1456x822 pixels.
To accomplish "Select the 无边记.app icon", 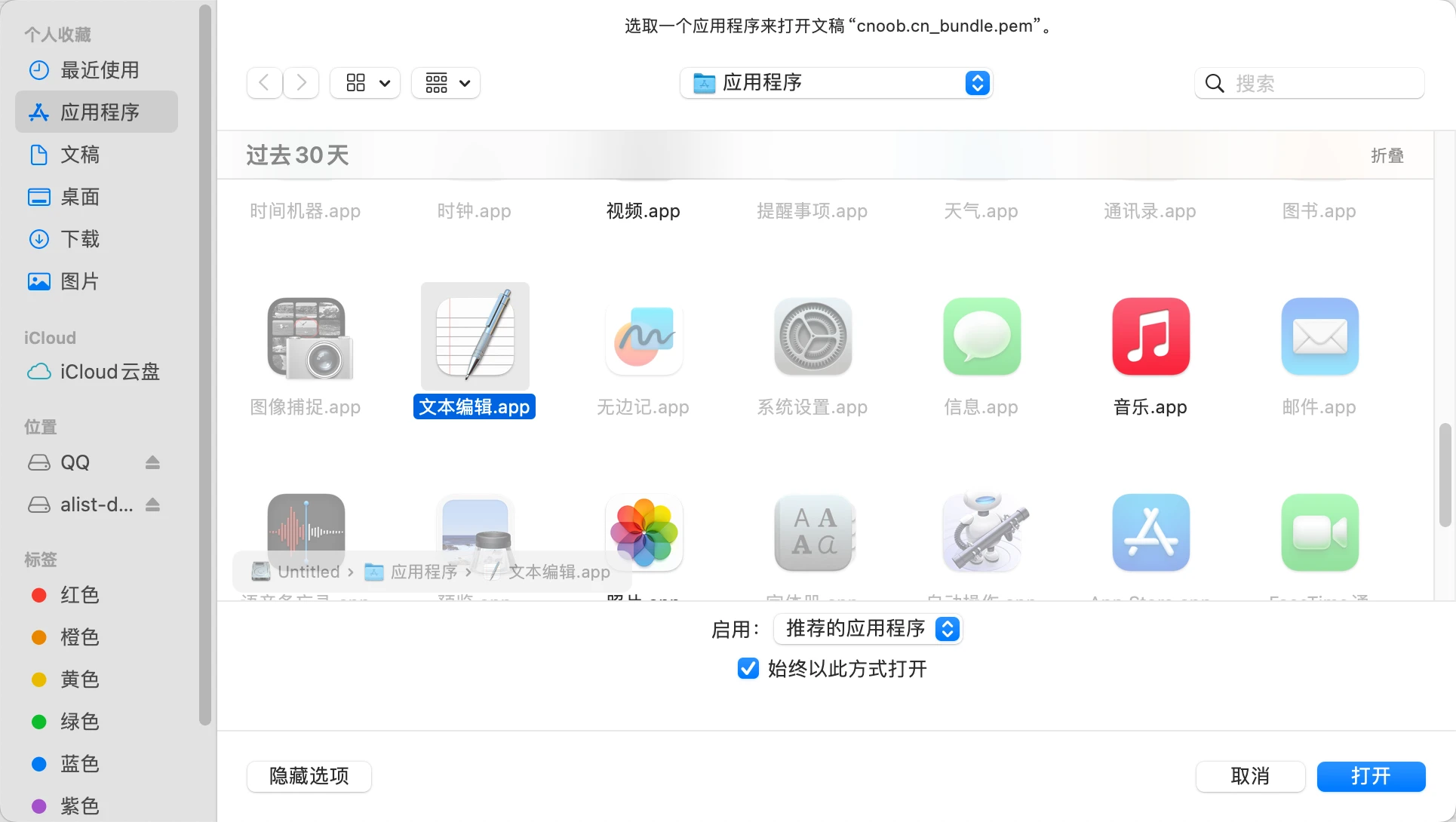I will [x=644, y=336].
